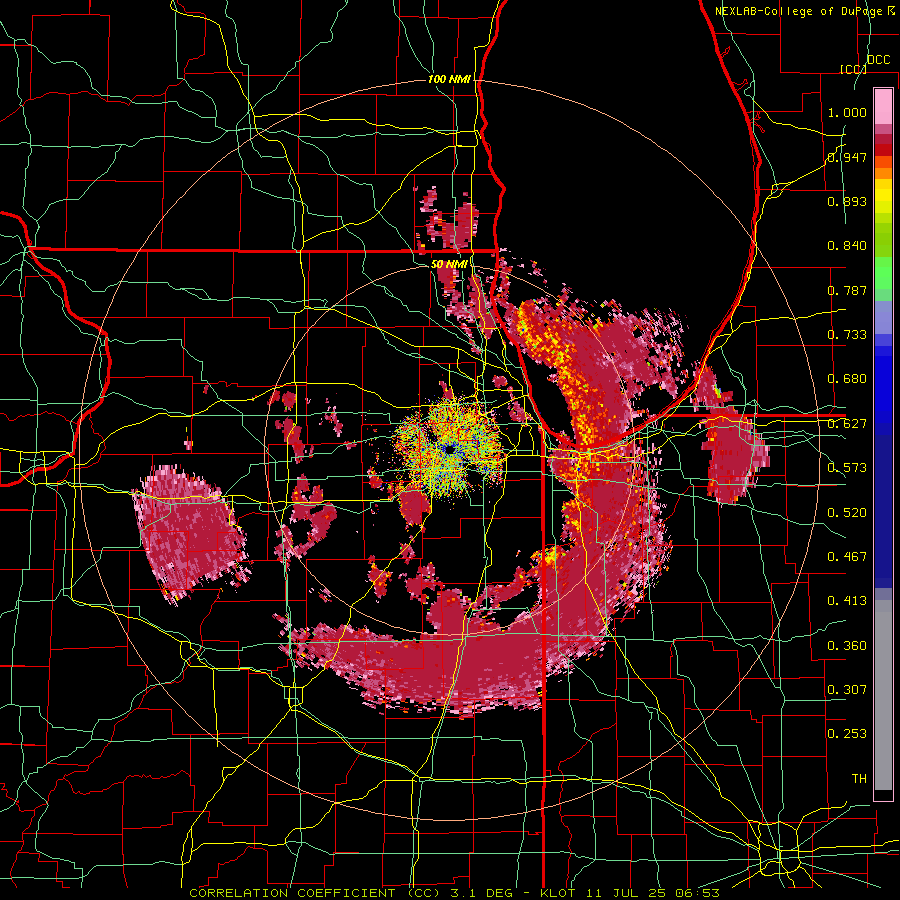This screenshot has width=900, height=900.
Task: Click the 0.413 legend value
Action: tap(847, 601)
